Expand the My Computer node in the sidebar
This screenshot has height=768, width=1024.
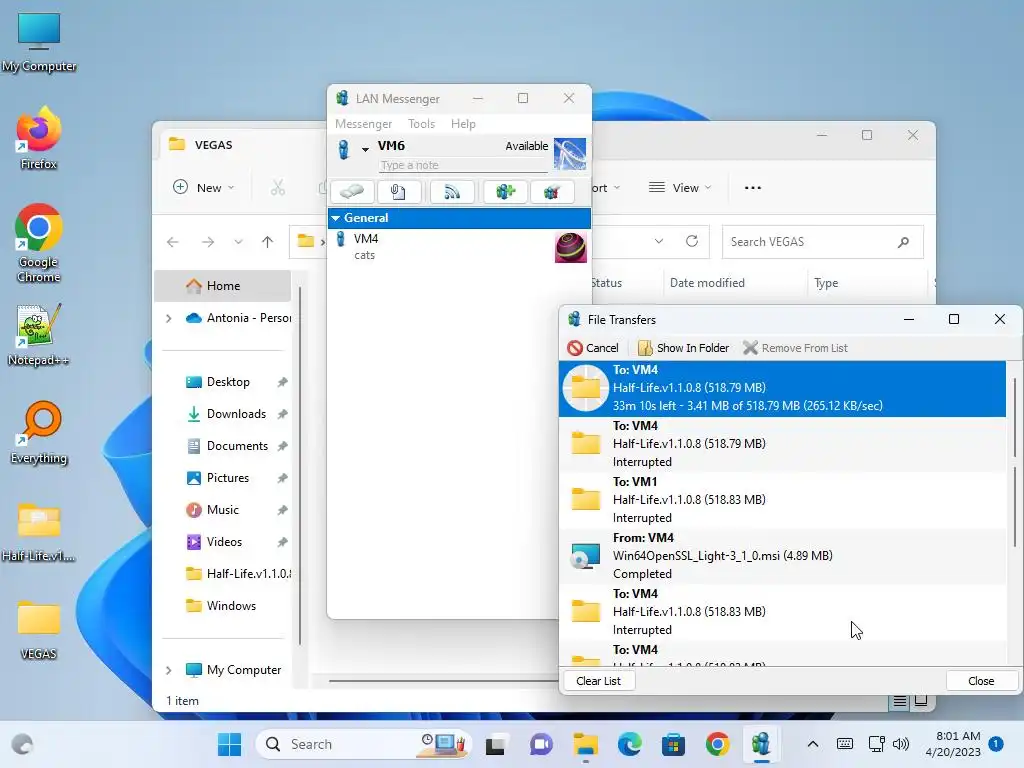coord(168,670)
